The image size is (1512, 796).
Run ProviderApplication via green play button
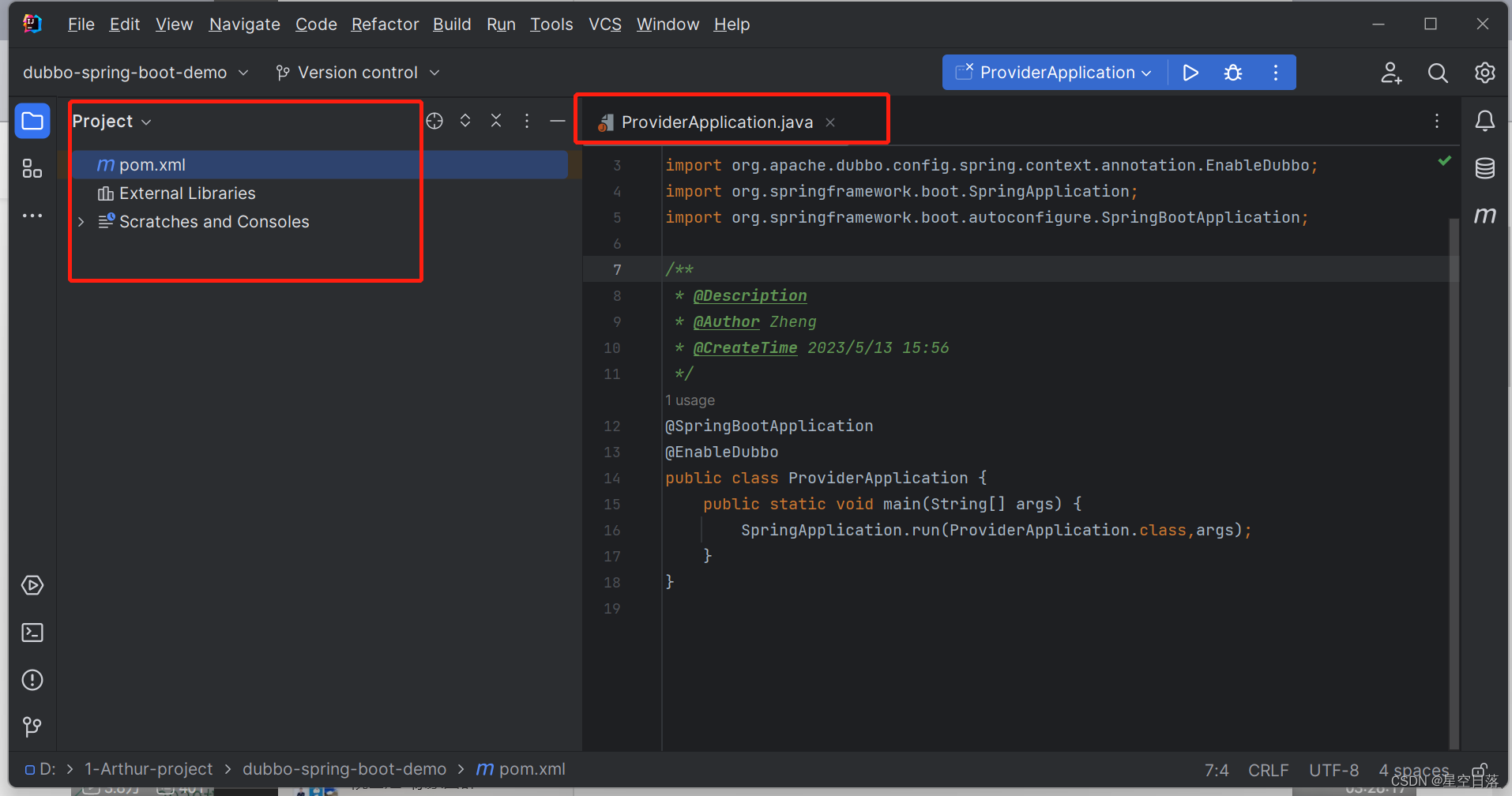[x=1190, y=72]
